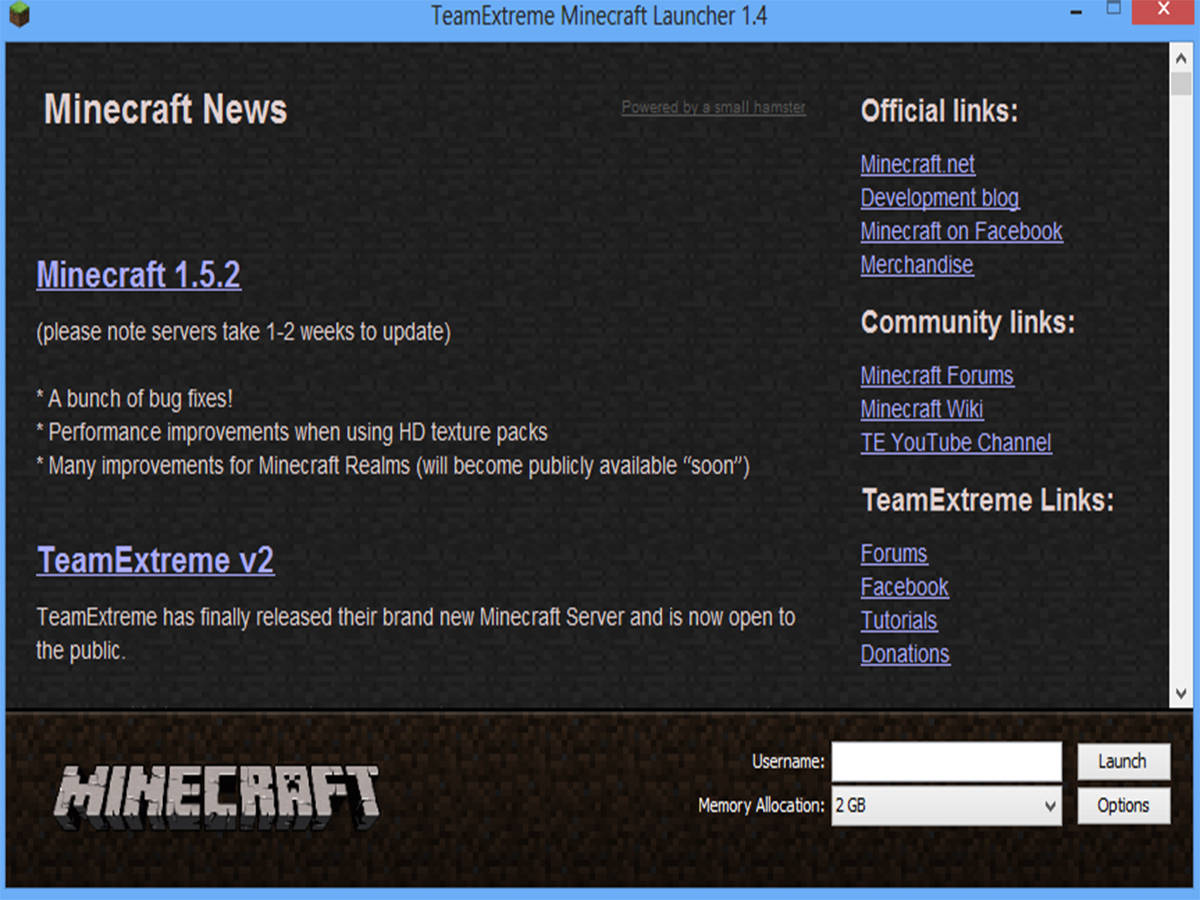The image size is (1200, 900).
Task: Visit the Donations link
Action: pos(904,654)
